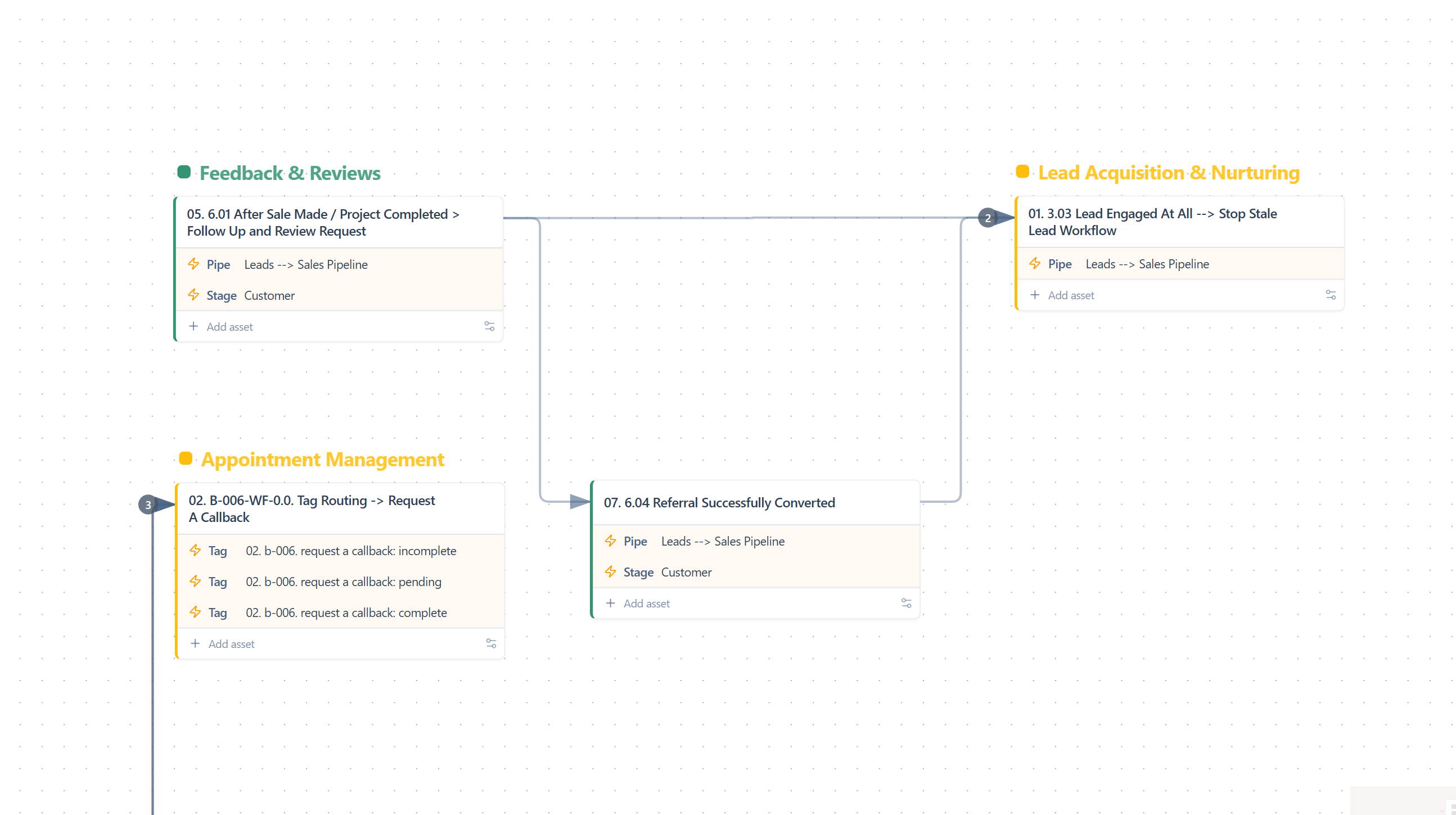The height and width of the screenshot is (815, 1456).
Task: Open card title 02. B-006-WF-0.0. Tag Routing
Action: pos(312,508)
